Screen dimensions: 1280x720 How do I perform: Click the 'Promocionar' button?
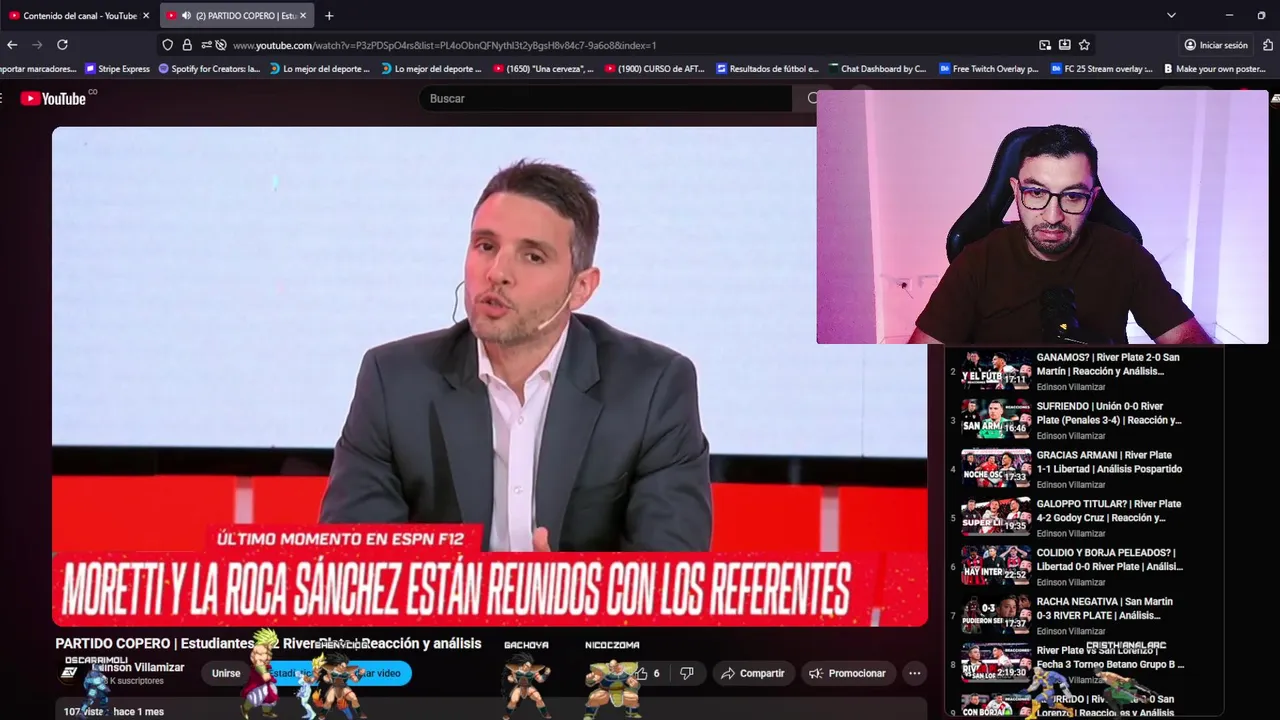847,673
